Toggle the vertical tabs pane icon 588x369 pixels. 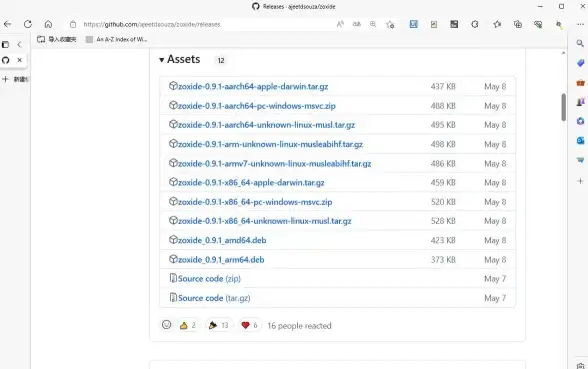[x=6, y=45]
